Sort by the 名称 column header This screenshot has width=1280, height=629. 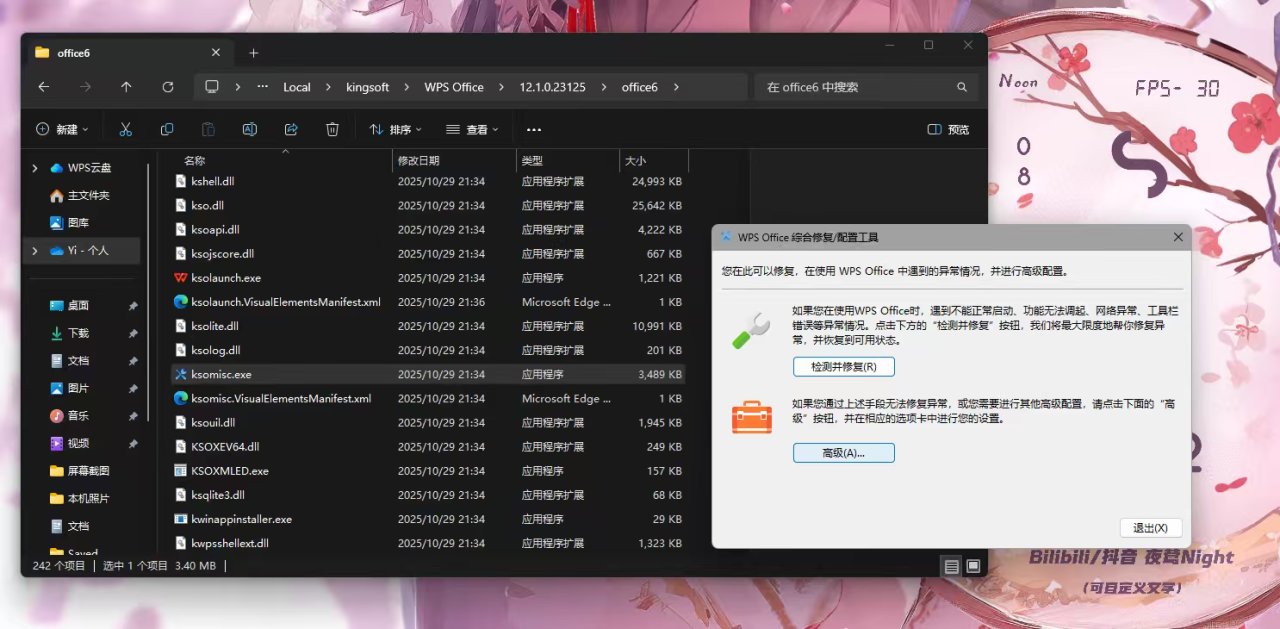click(283, 160)
